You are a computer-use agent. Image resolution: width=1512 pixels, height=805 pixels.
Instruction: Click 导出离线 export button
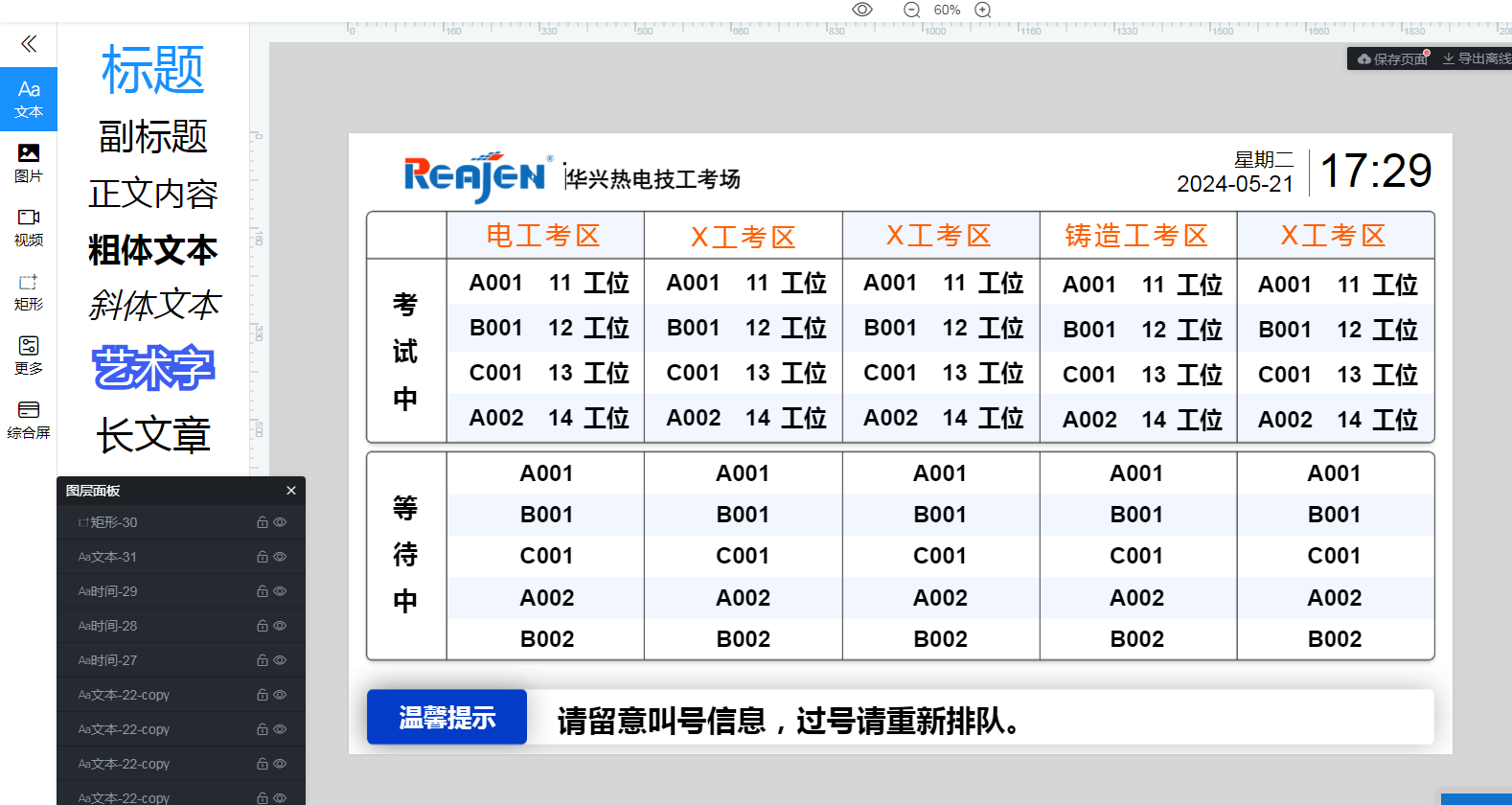click(x=1477, y=59)
